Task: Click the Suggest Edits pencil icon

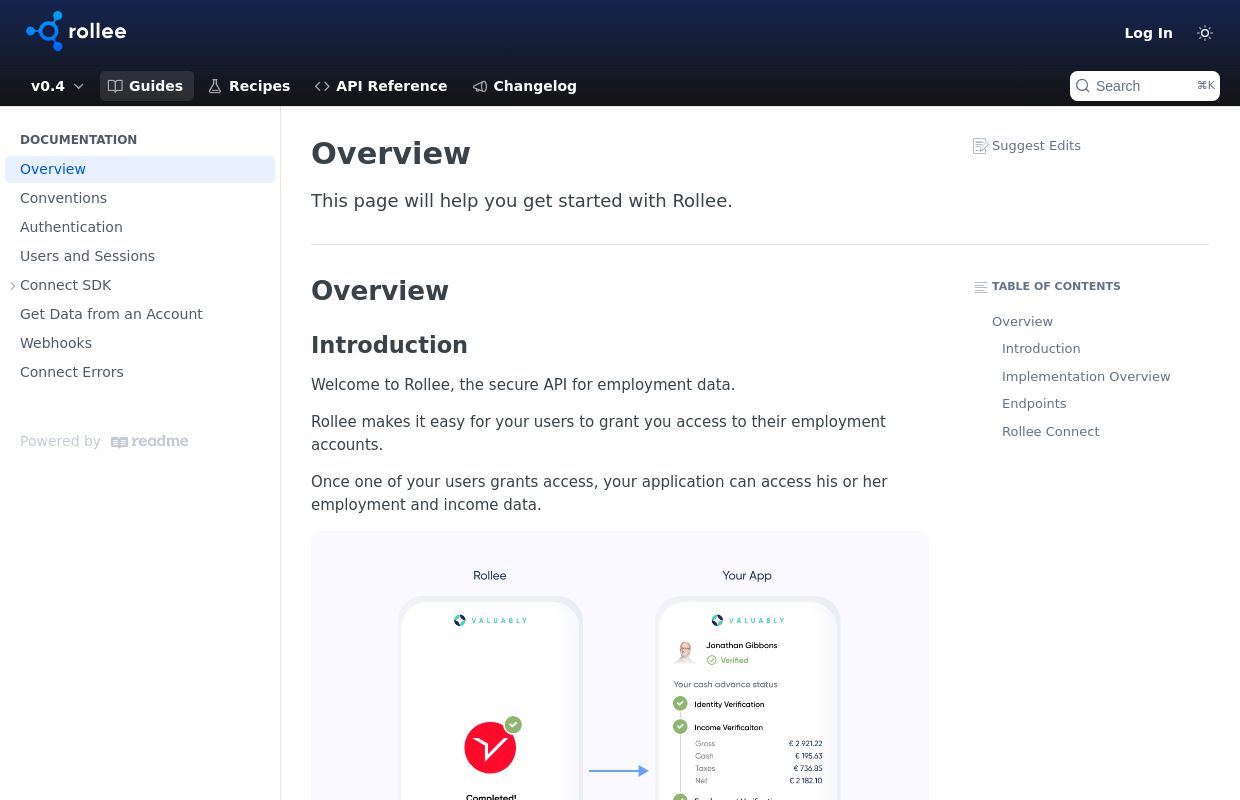Action: tap(980, 146)
